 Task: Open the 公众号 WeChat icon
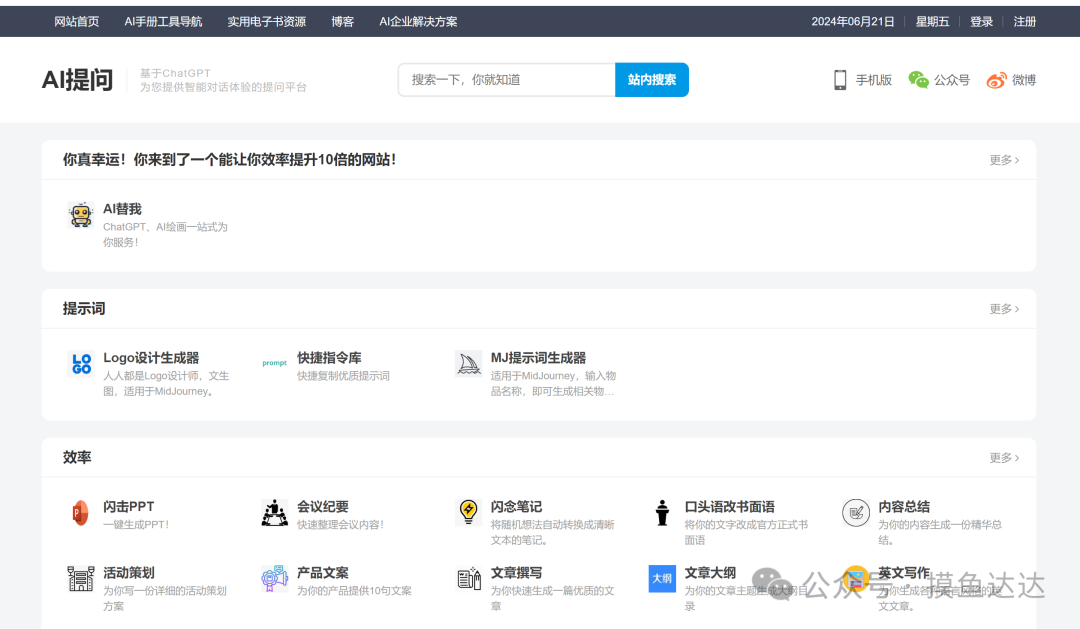pyautogui.click(x=917, y=80)
